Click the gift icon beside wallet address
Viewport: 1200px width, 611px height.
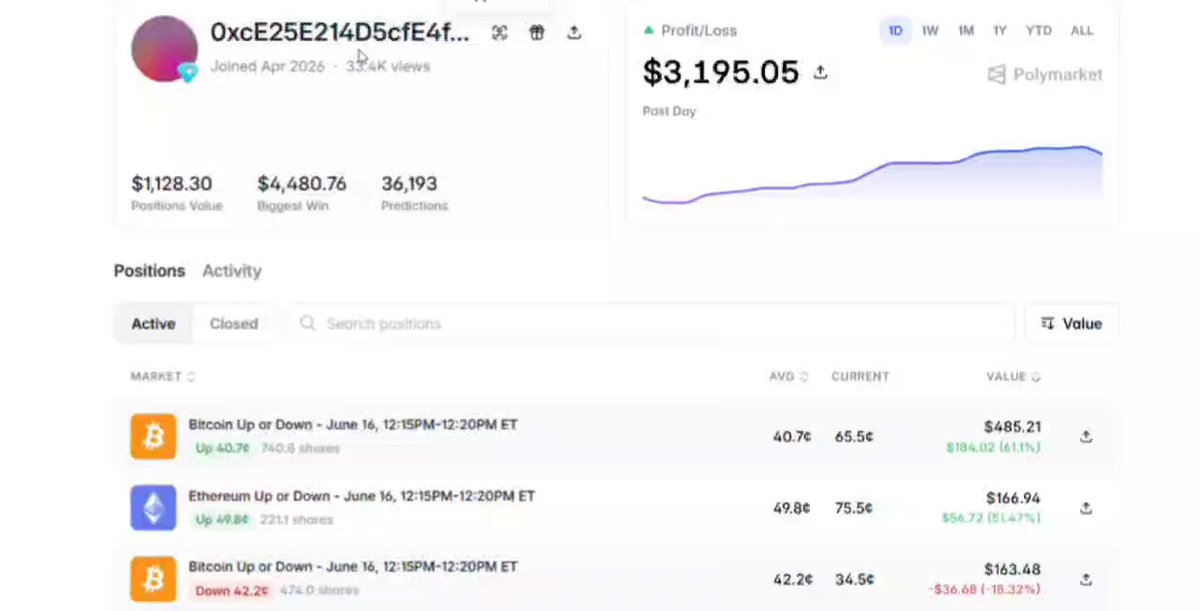(537, 32)
